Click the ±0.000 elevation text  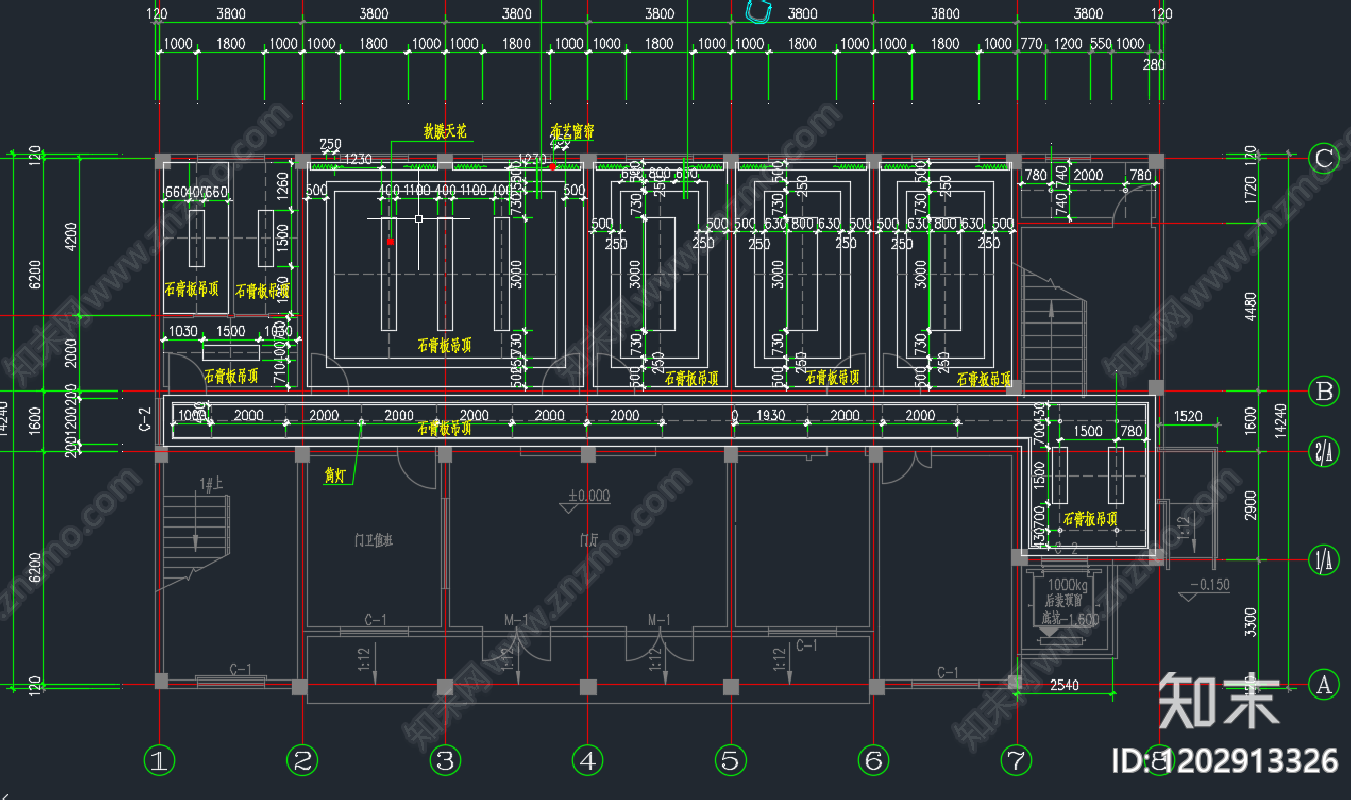(590, 495)
